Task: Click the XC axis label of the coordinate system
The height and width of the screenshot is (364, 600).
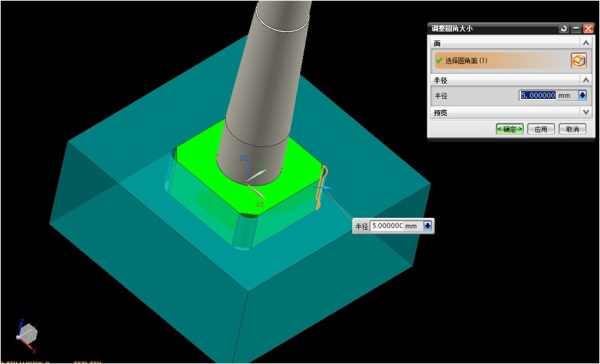Action: tap(260, 204)
